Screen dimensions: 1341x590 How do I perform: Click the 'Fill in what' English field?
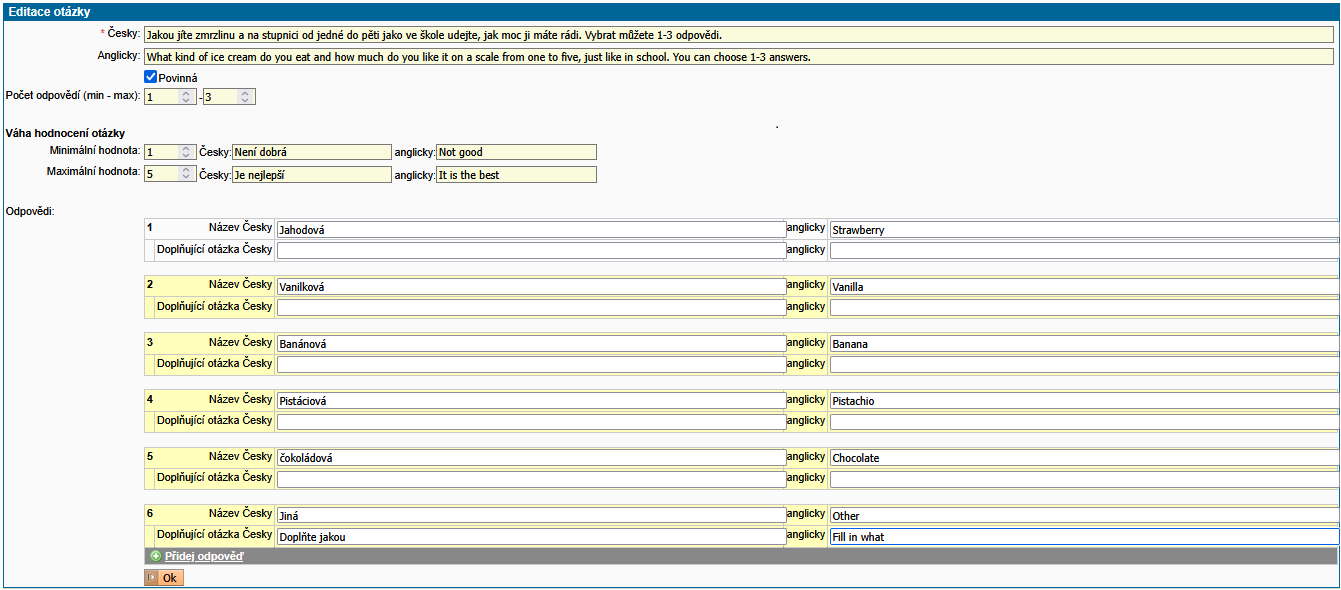1084,537
